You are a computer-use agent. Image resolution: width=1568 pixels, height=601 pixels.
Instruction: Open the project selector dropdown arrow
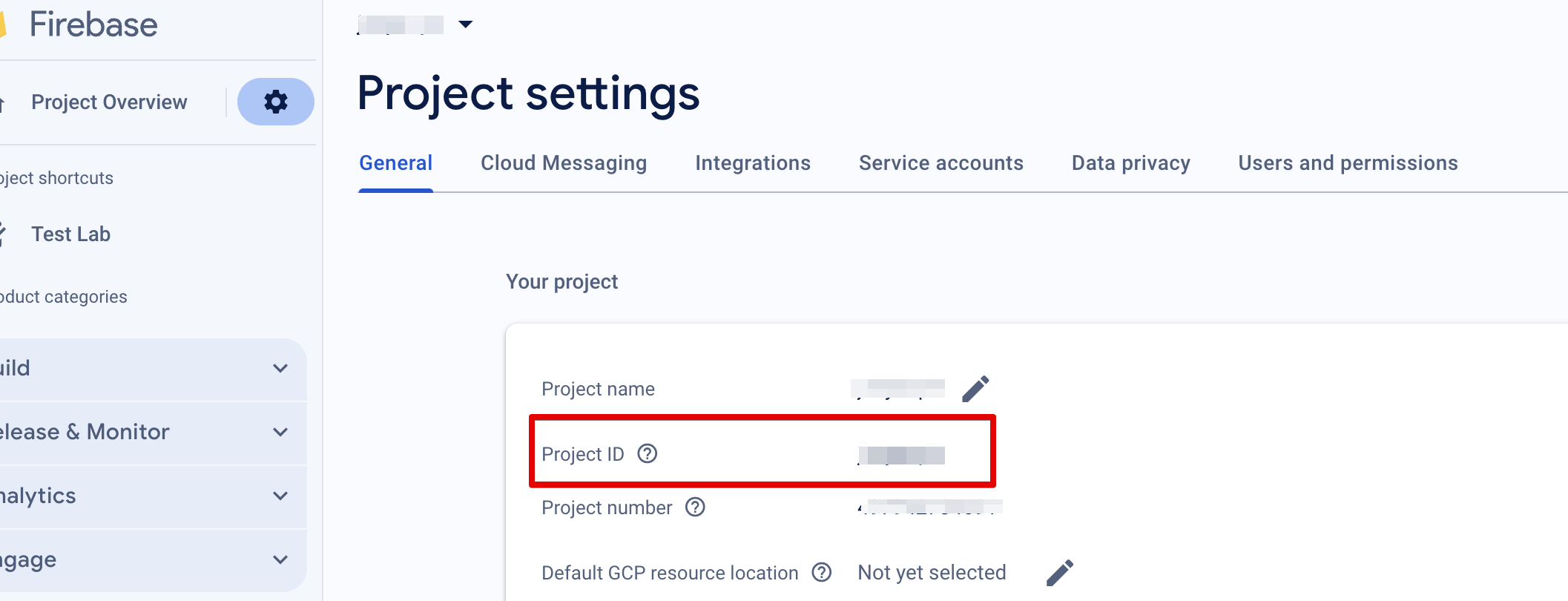465,24
